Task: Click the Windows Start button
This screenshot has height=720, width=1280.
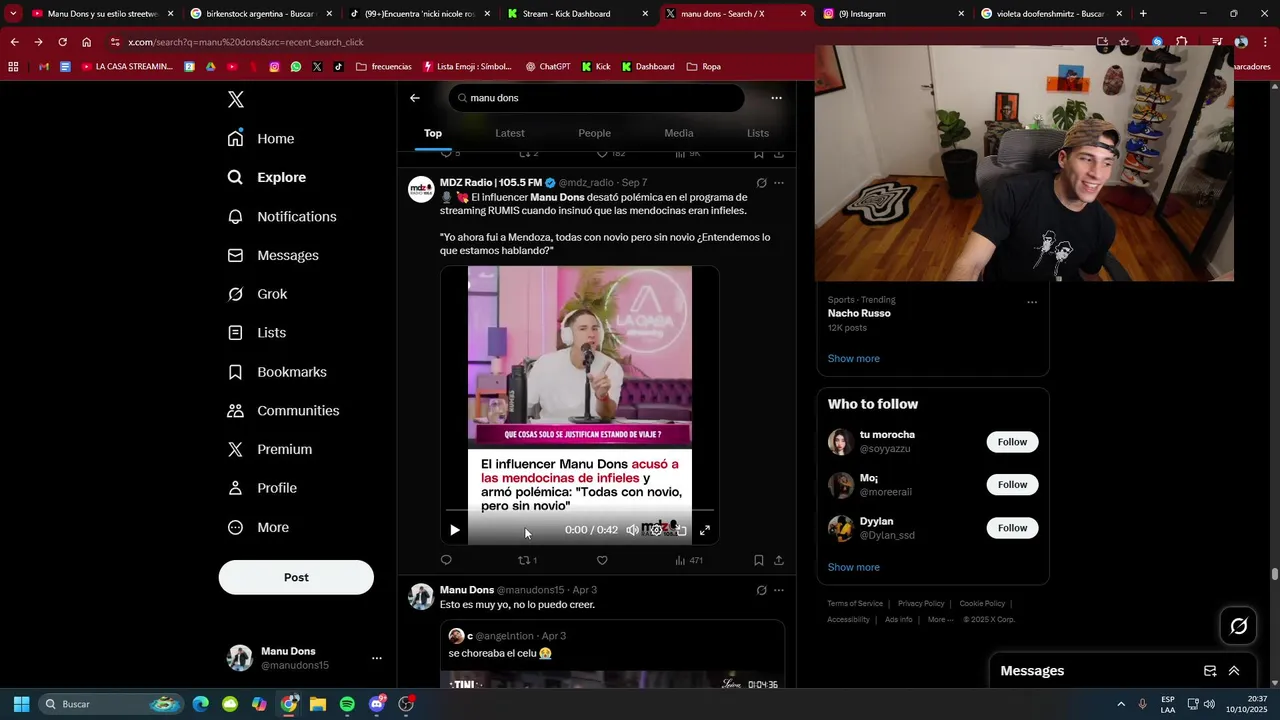Action: (x=21, y=704)
